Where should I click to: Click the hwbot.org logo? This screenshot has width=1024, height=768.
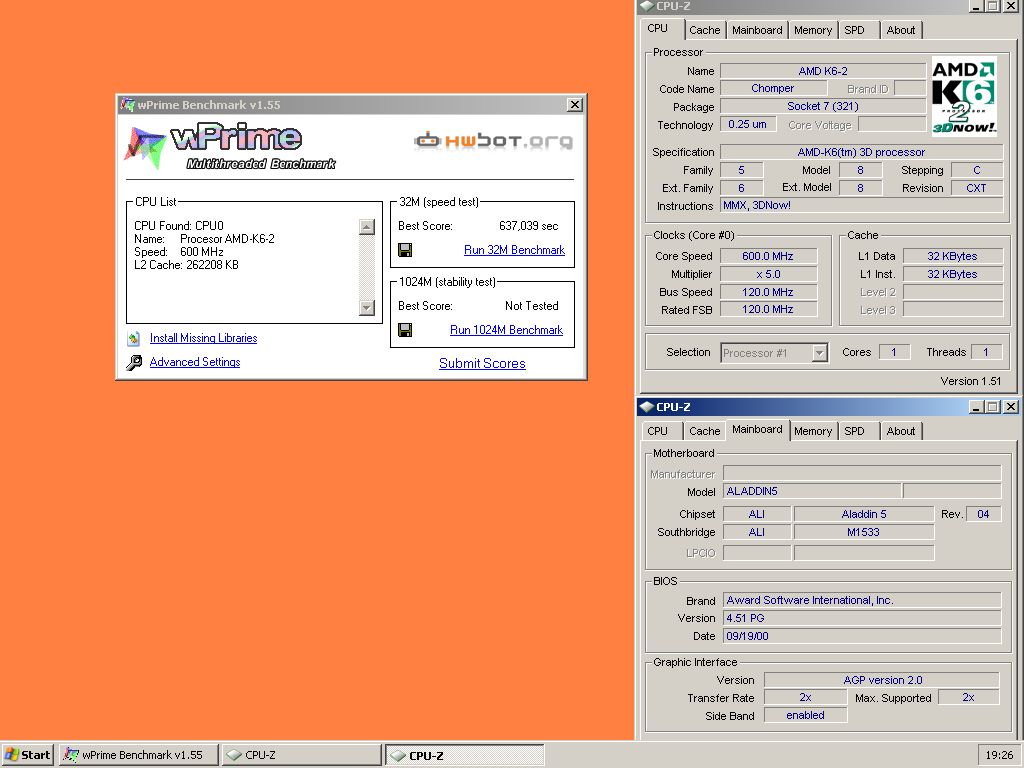[493, 140]
